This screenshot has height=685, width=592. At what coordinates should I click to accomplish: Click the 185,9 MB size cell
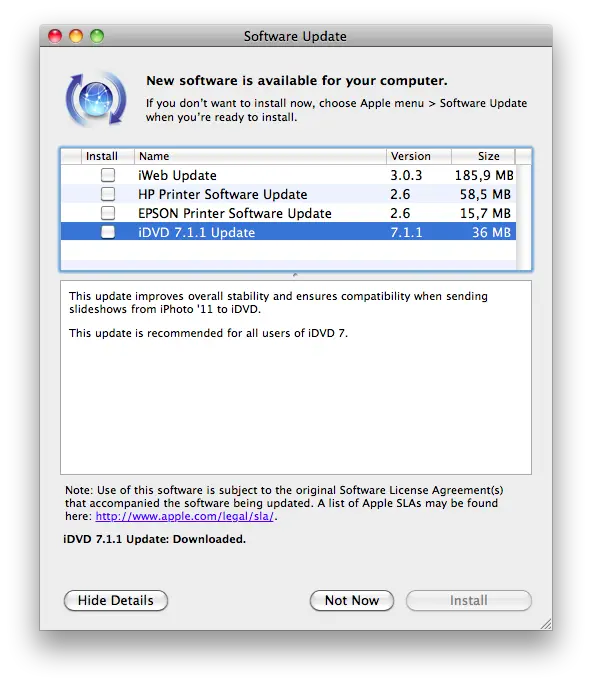tap(484, 175)
